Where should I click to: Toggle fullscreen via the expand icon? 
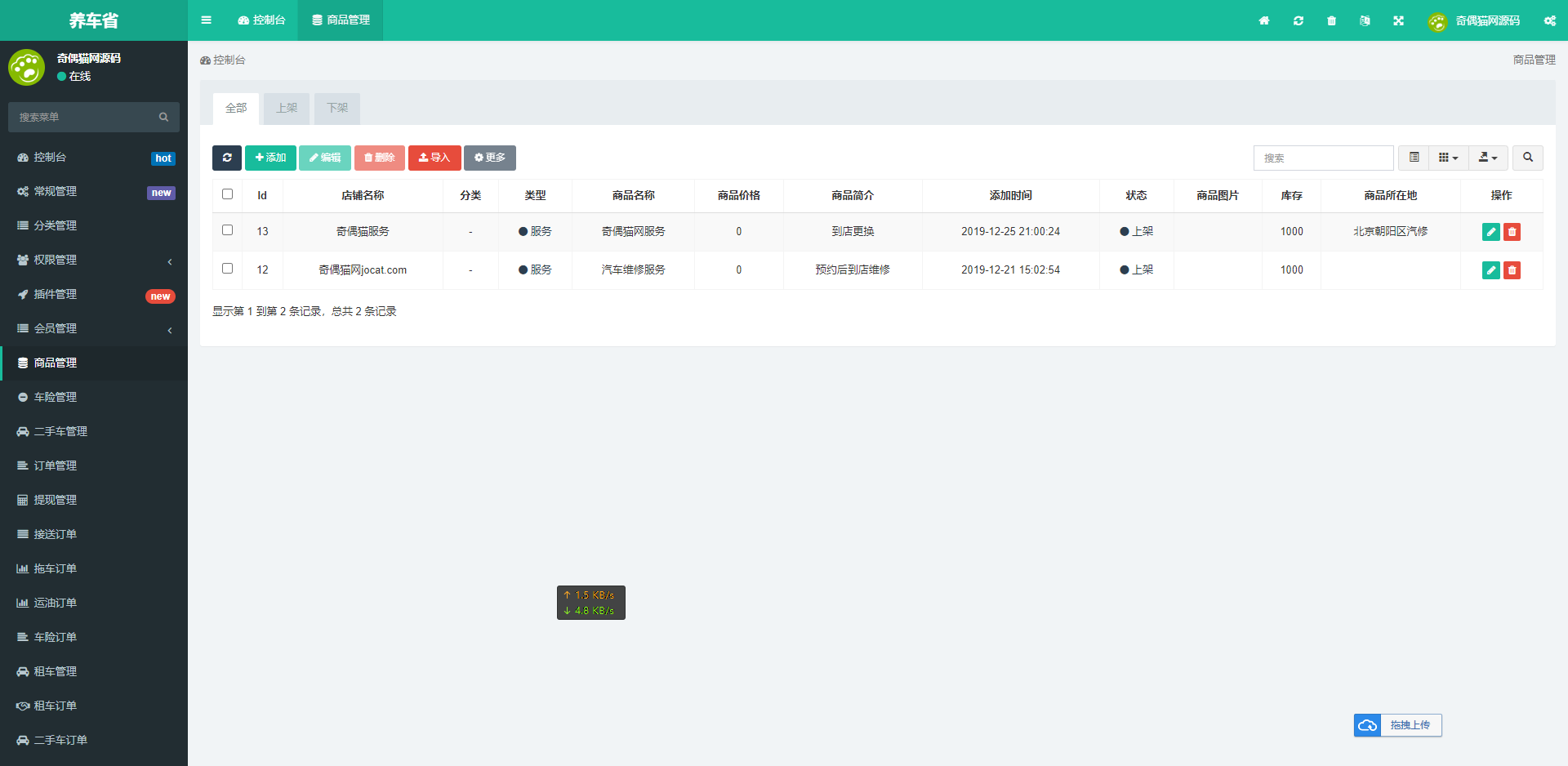point(1399,20)
